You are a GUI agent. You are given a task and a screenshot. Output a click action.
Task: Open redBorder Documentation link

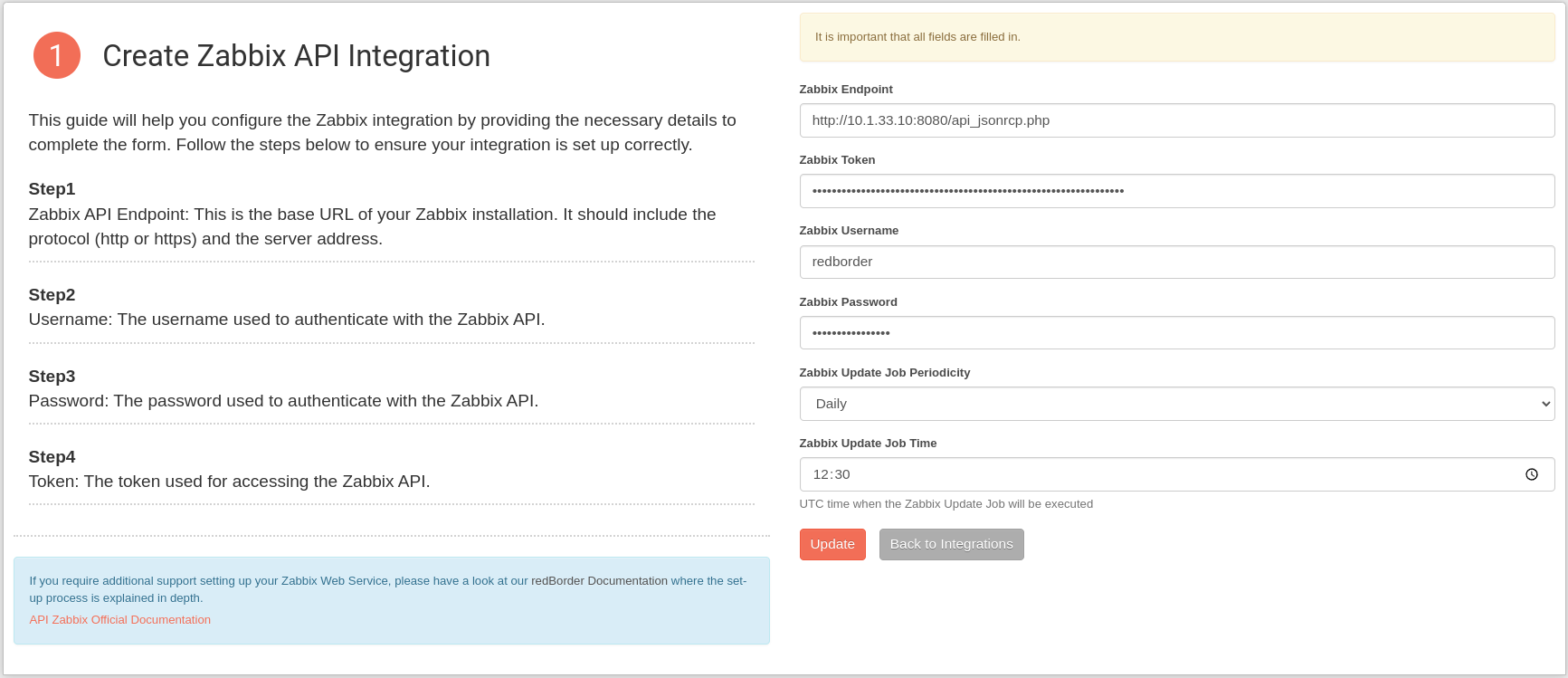click(599, 581)
